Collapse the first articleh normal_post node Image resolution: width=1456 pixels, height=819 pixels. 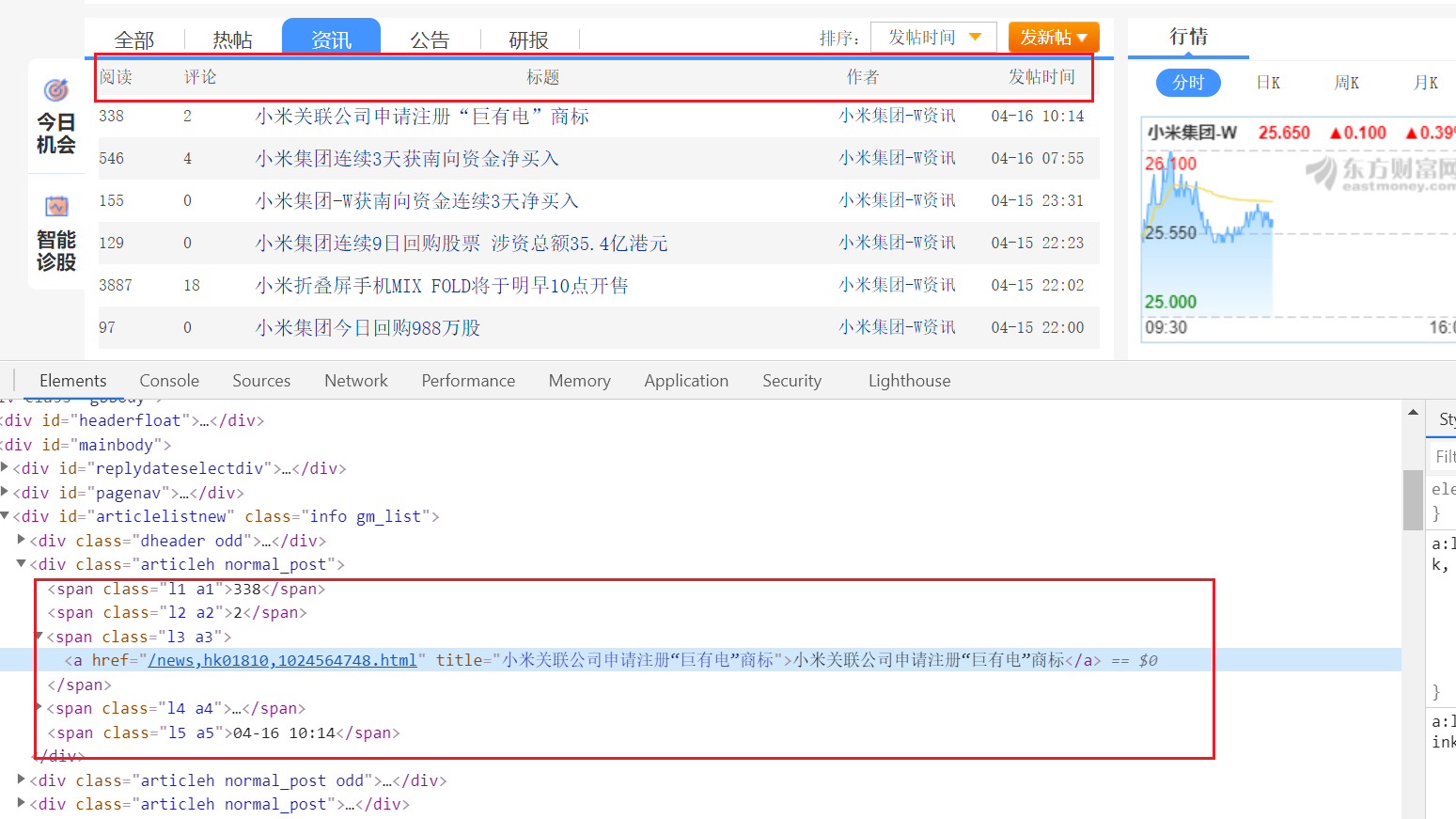click(x=22, y=563)
